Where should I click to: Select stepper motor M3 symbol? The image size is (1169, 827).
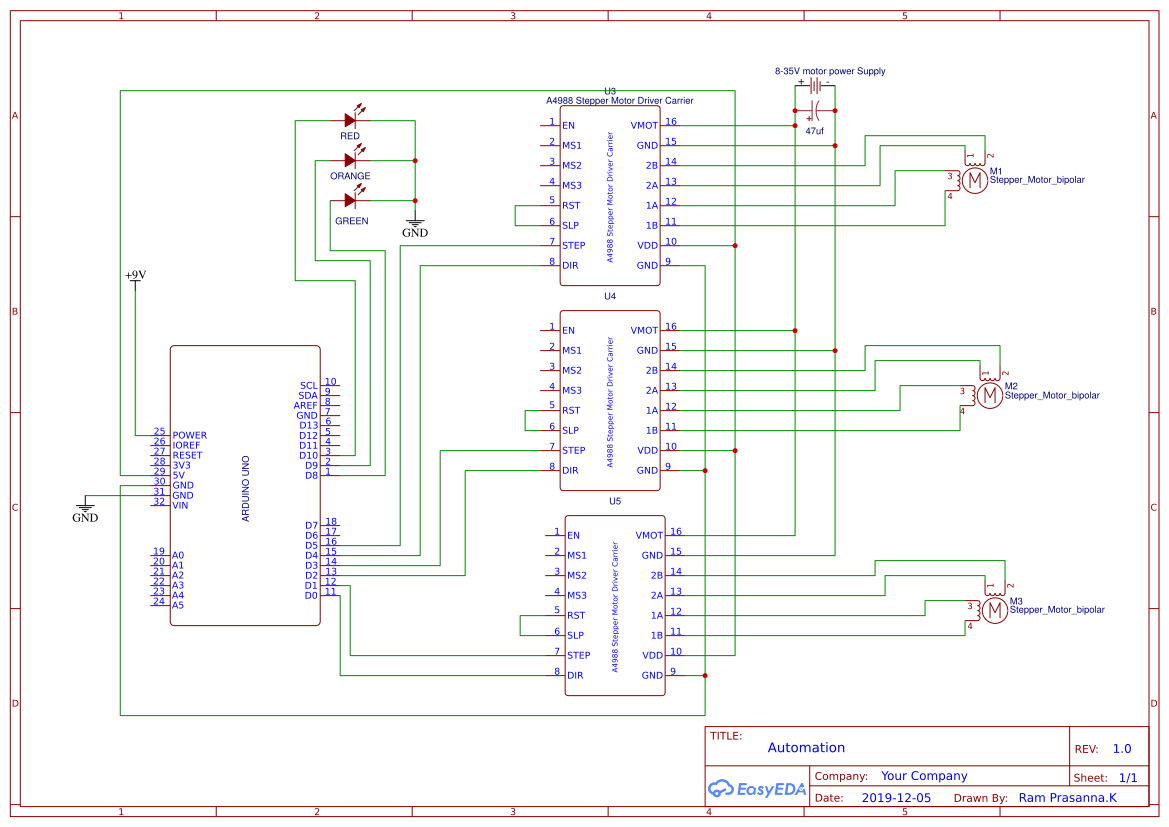click(x=995, y=610)
